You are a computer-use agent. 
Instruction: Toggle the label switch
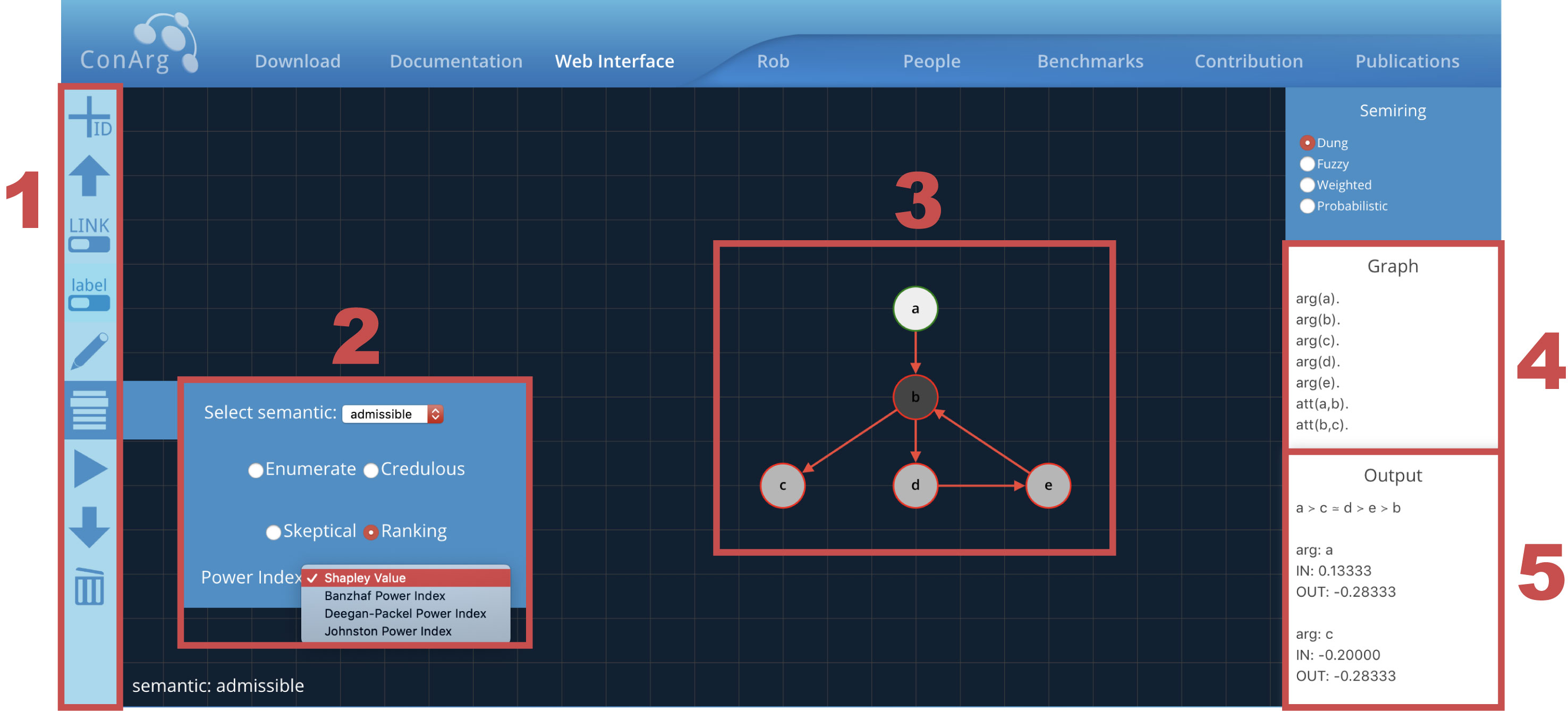click(x=89, y=303)
